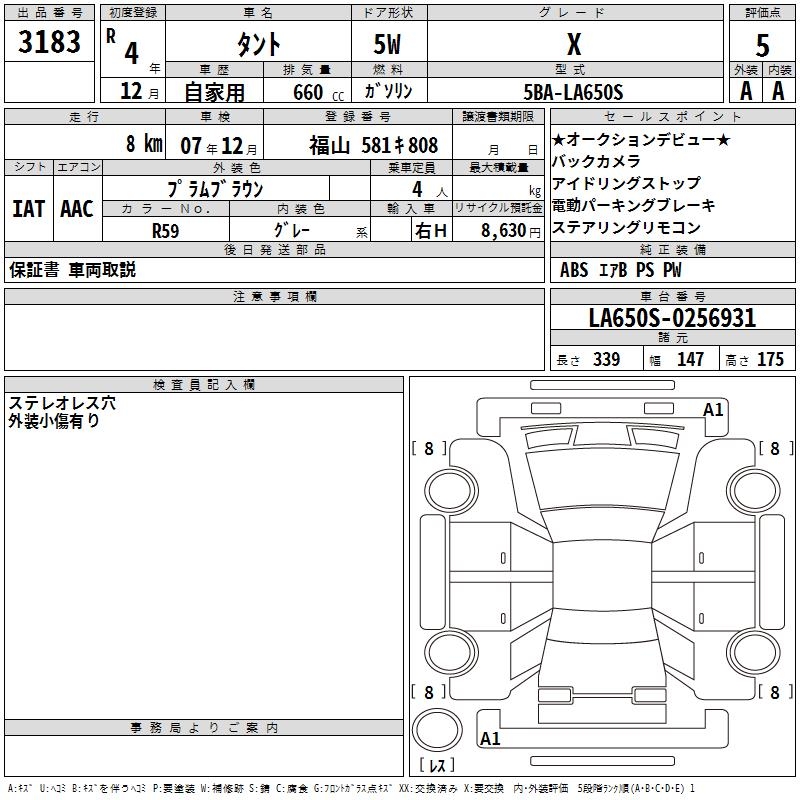Click model code 5BA-LA650S
800x800 pixels.
click(x=573, y=92)
